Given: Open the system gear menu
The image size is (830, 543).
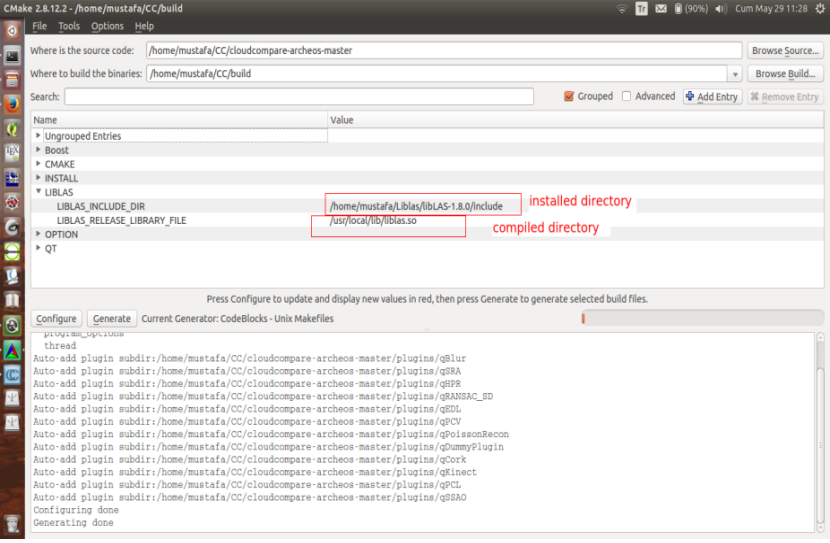Looking at the screenshot, I should coord(819,8).
